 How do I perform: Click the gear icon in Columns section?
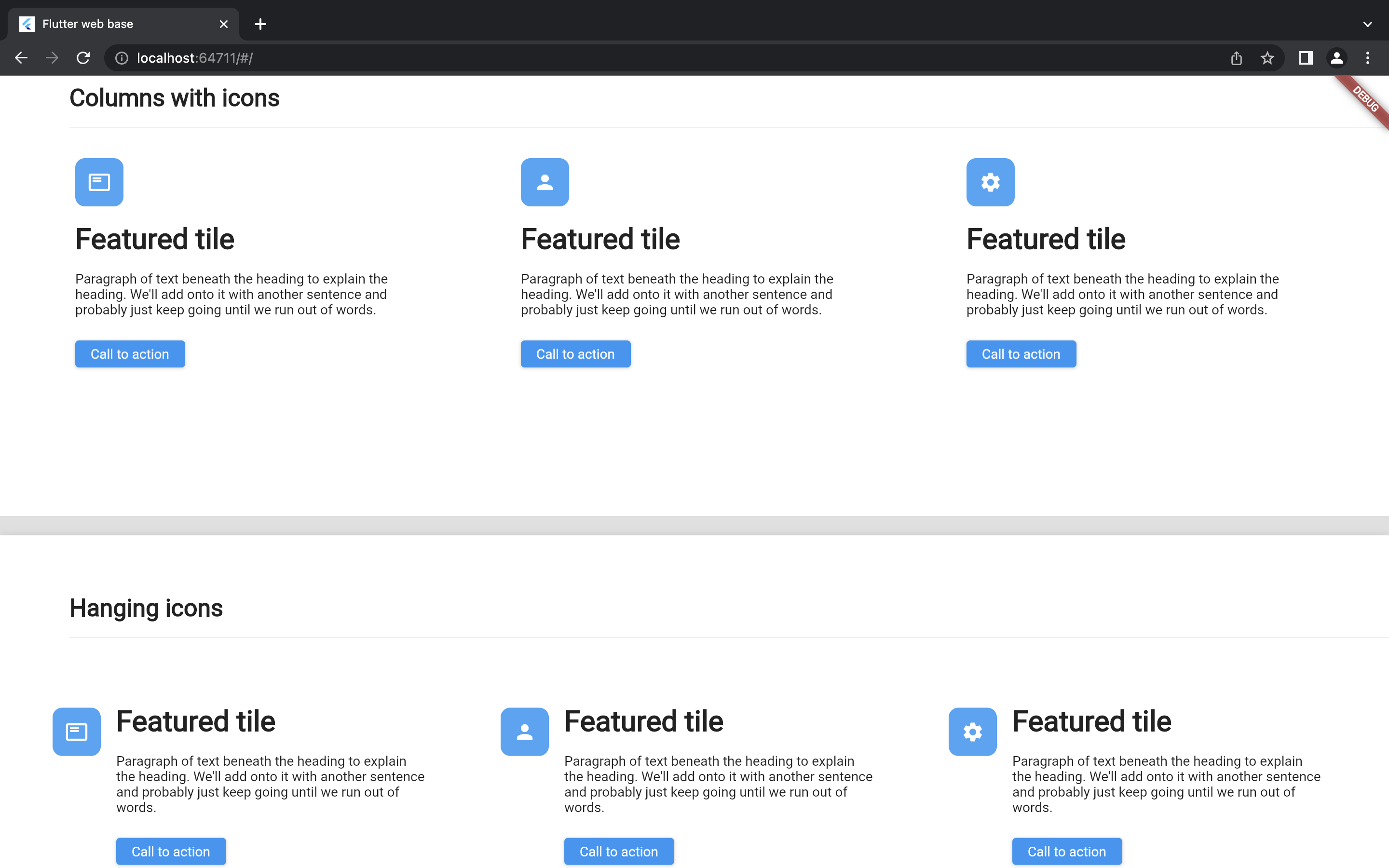pyautogui.click(x=990, y=182)
